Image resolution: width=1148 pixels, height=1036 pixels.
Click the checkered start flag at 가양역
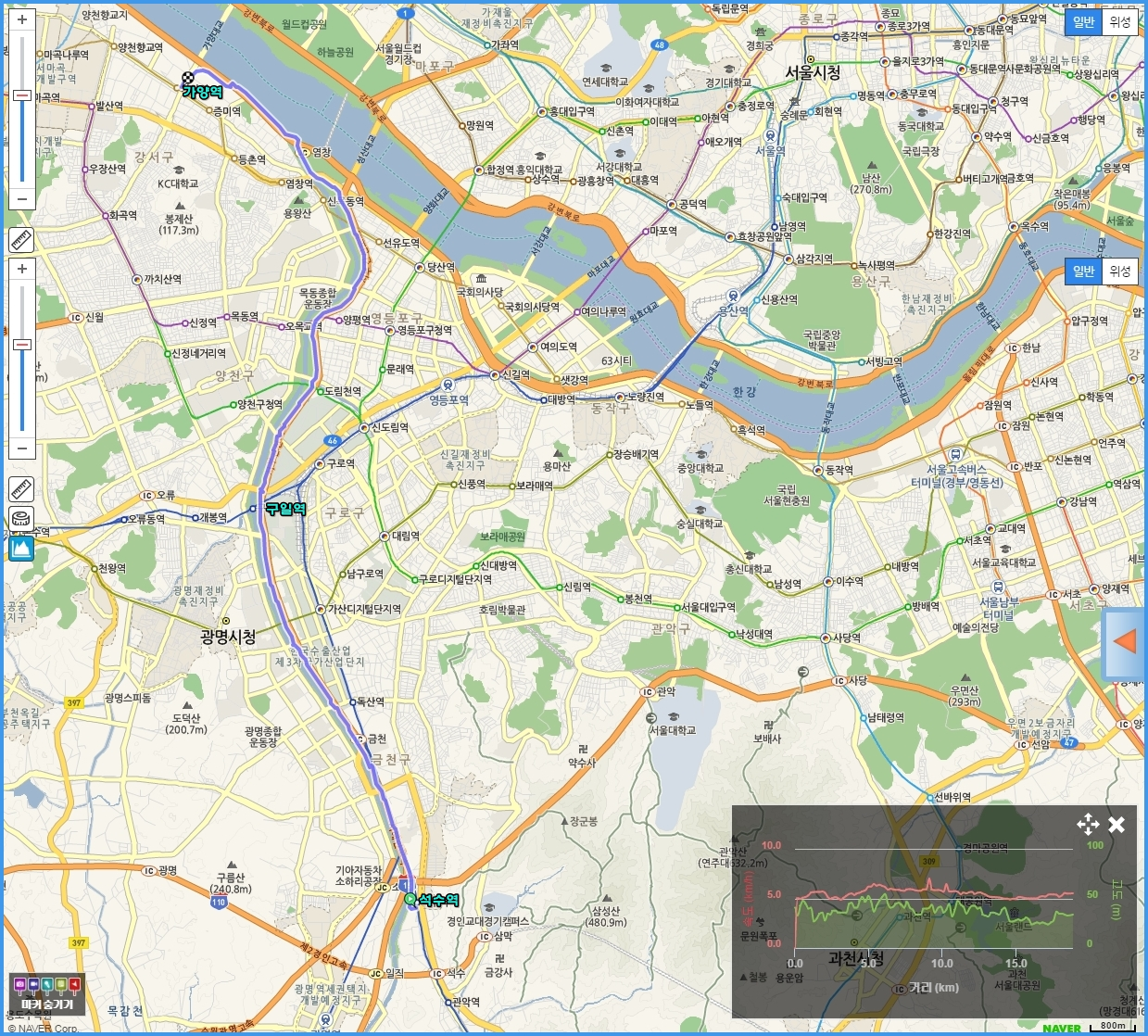click(189, 80)
